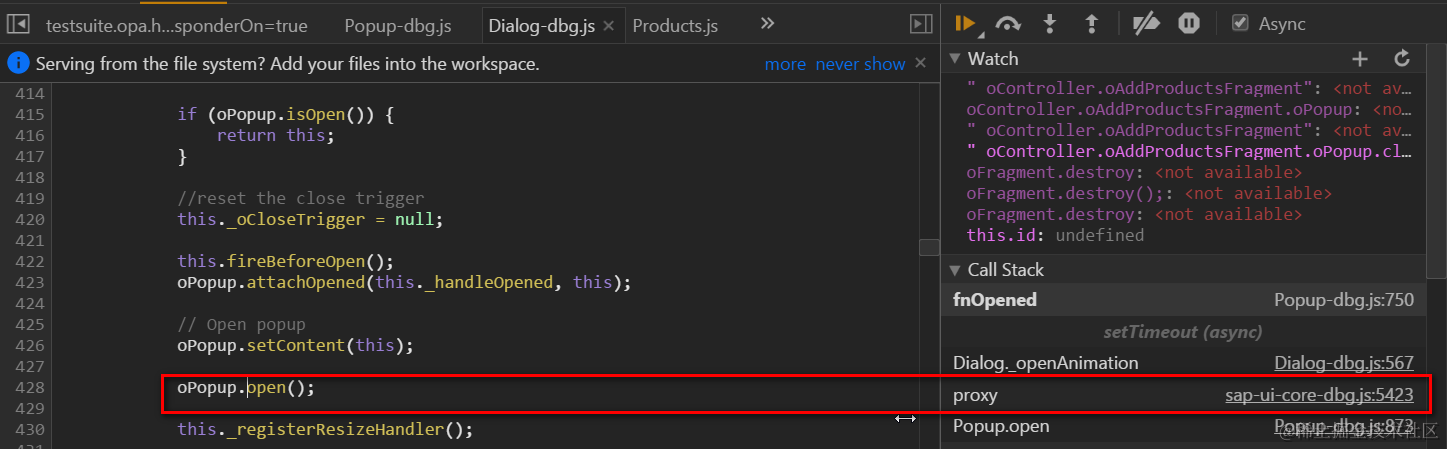
Task: Collapse the Watch section
Action: 956,59
